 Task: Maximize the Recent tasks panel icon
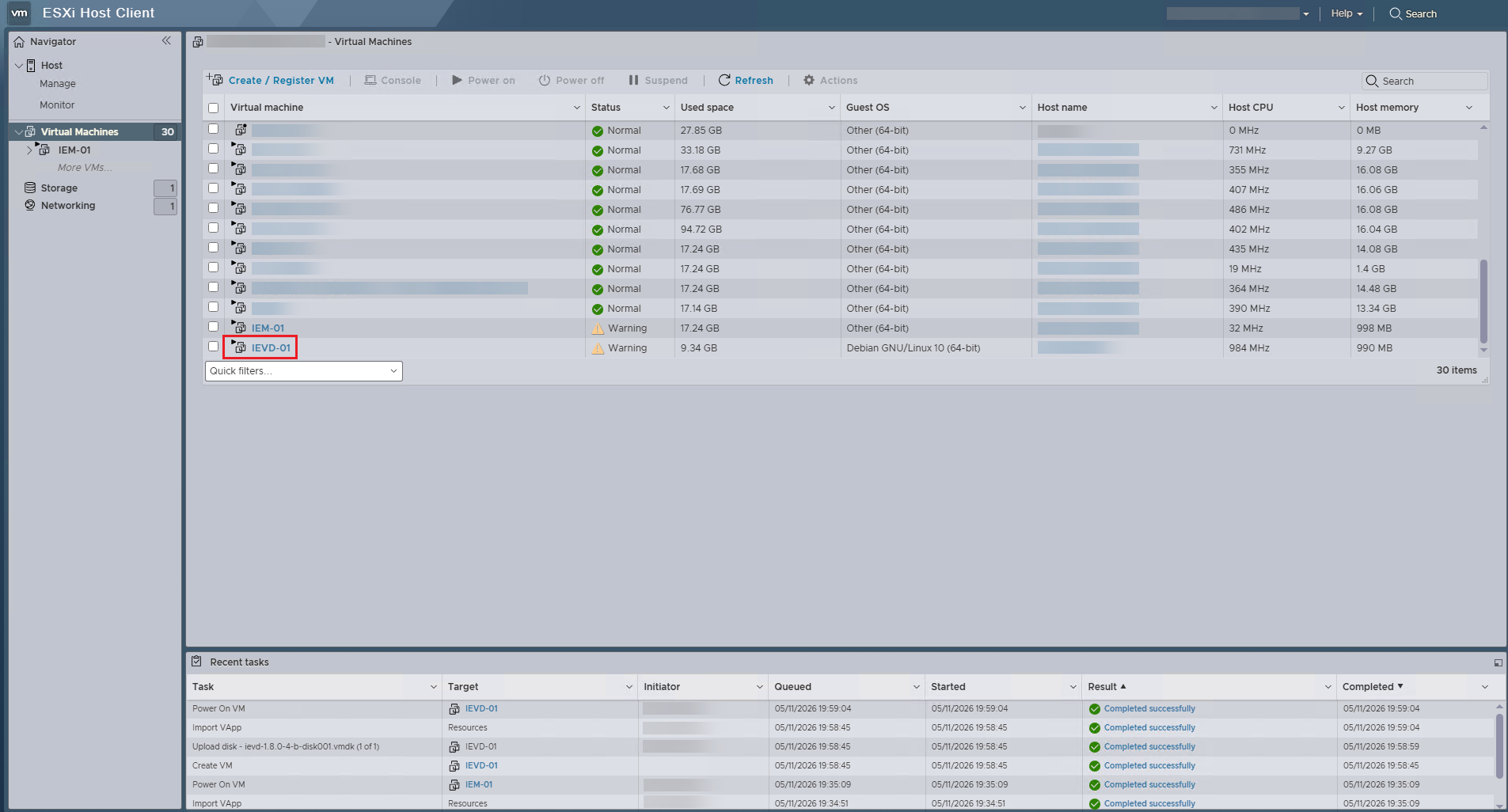1498,662
